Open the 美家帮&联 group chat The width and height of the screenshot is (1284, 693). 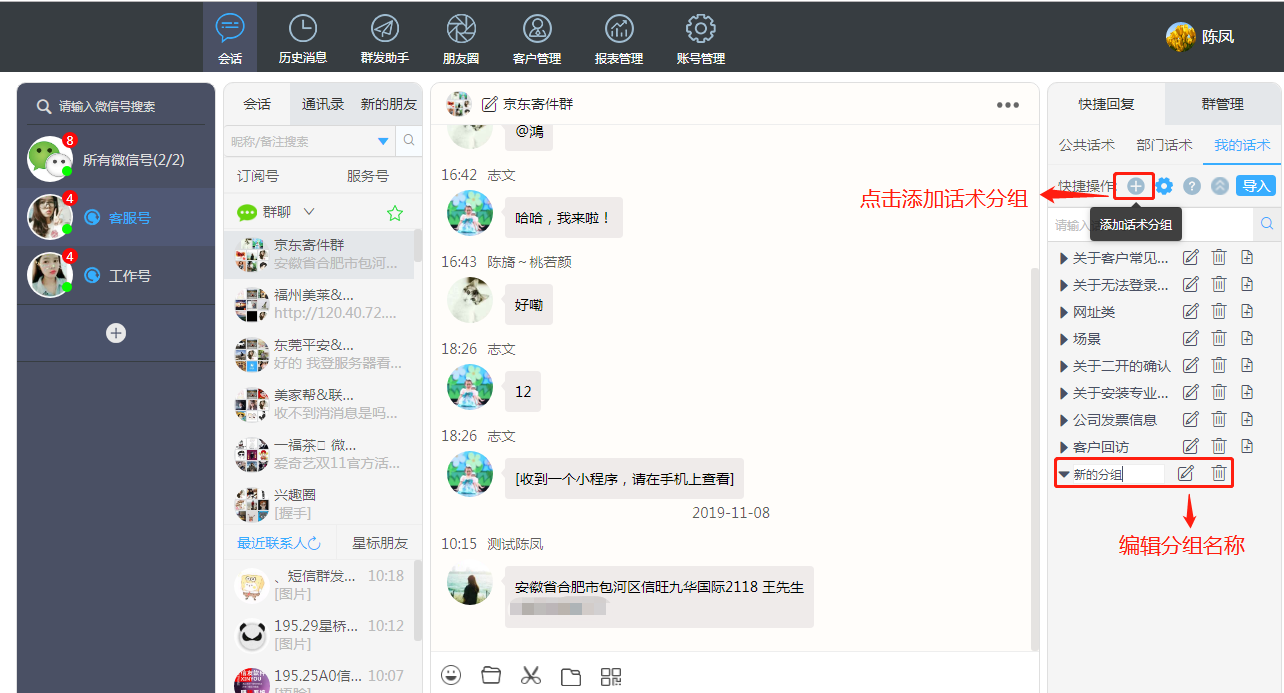tap(319, 404)
